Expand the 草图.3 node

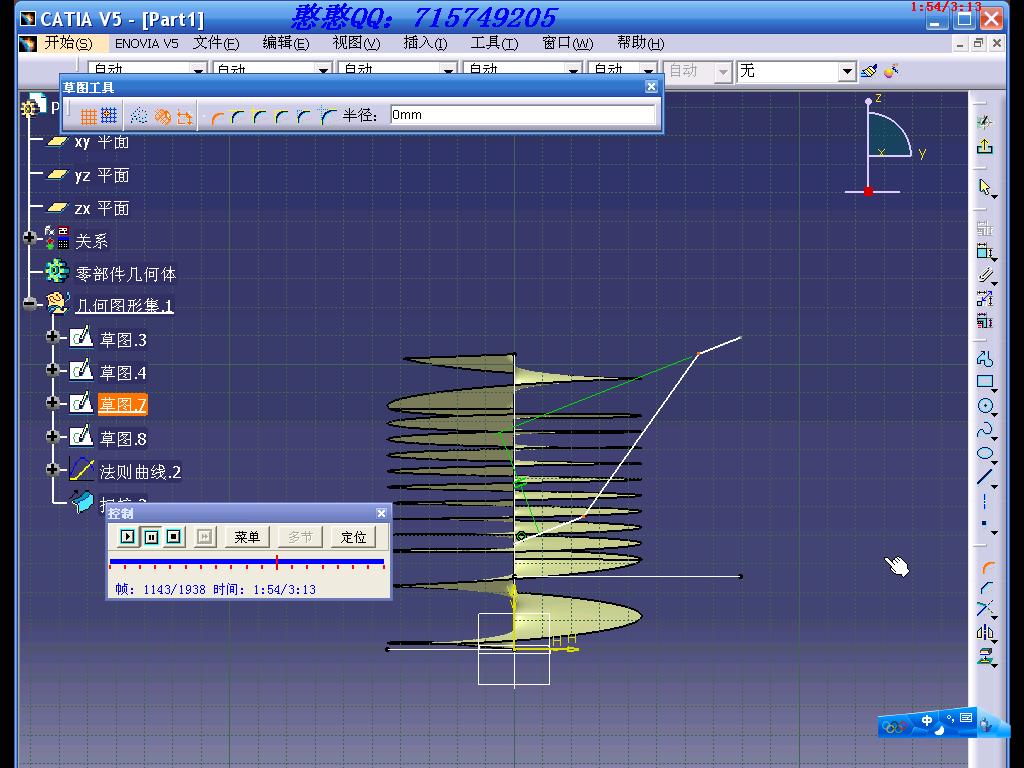click(53, 336)
